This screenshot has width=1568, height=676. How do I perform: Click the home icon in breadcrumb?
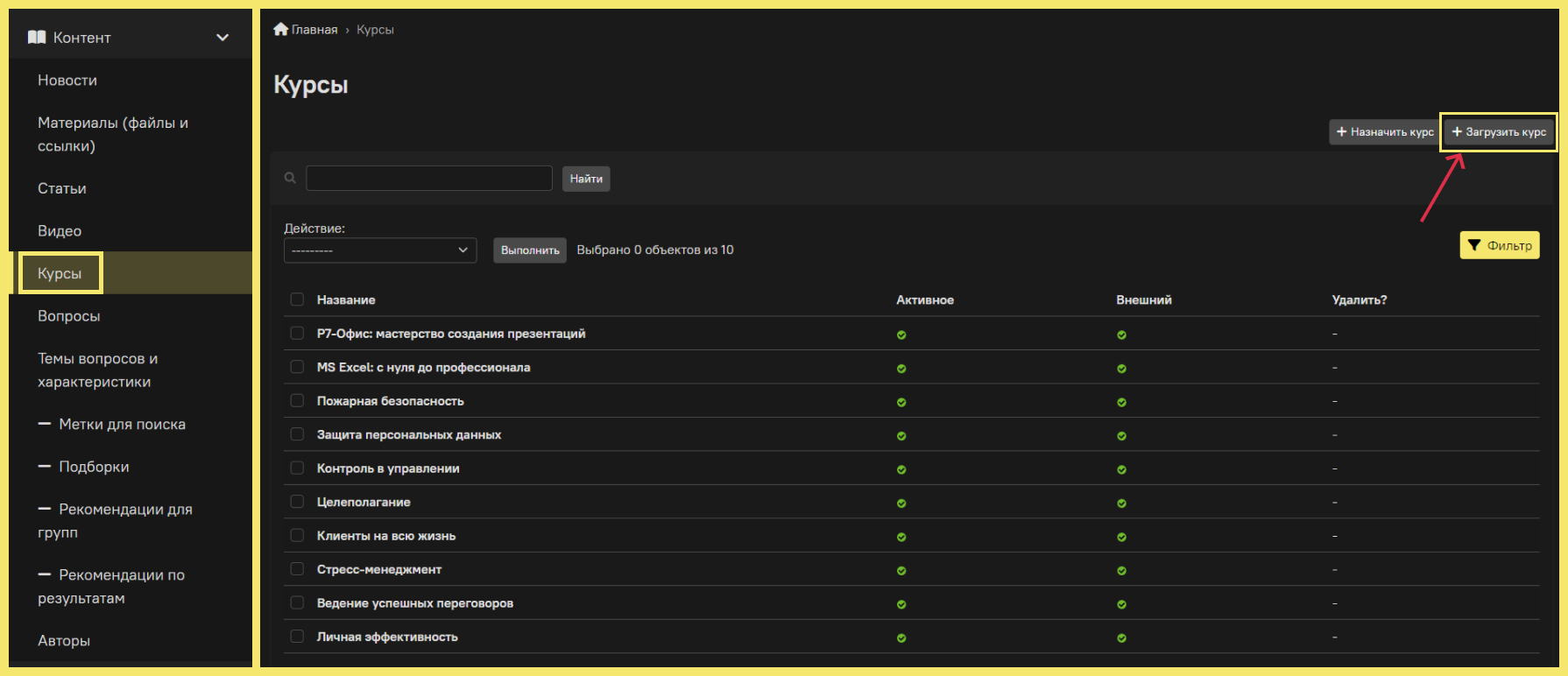click(280, 29)
